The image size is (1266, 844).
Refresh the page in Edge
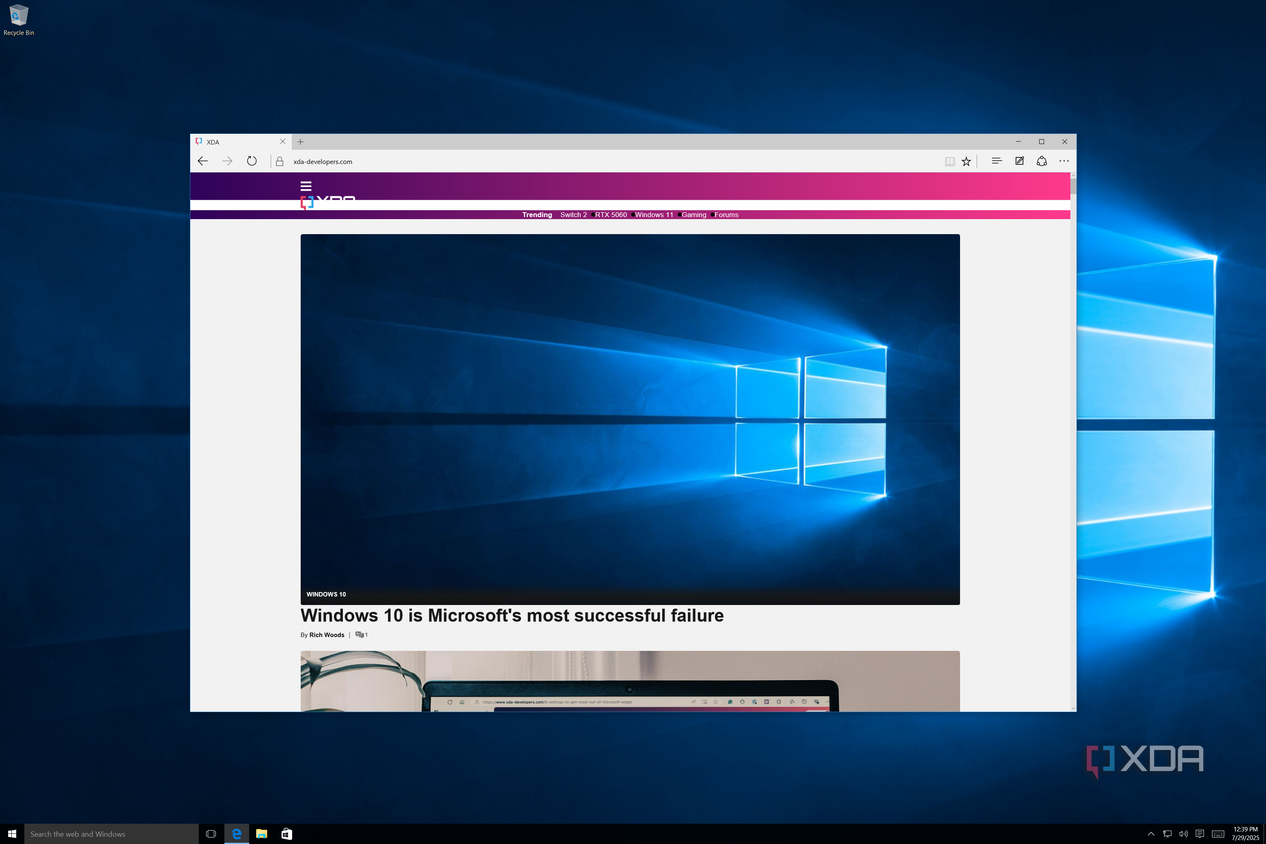[252, 161]
